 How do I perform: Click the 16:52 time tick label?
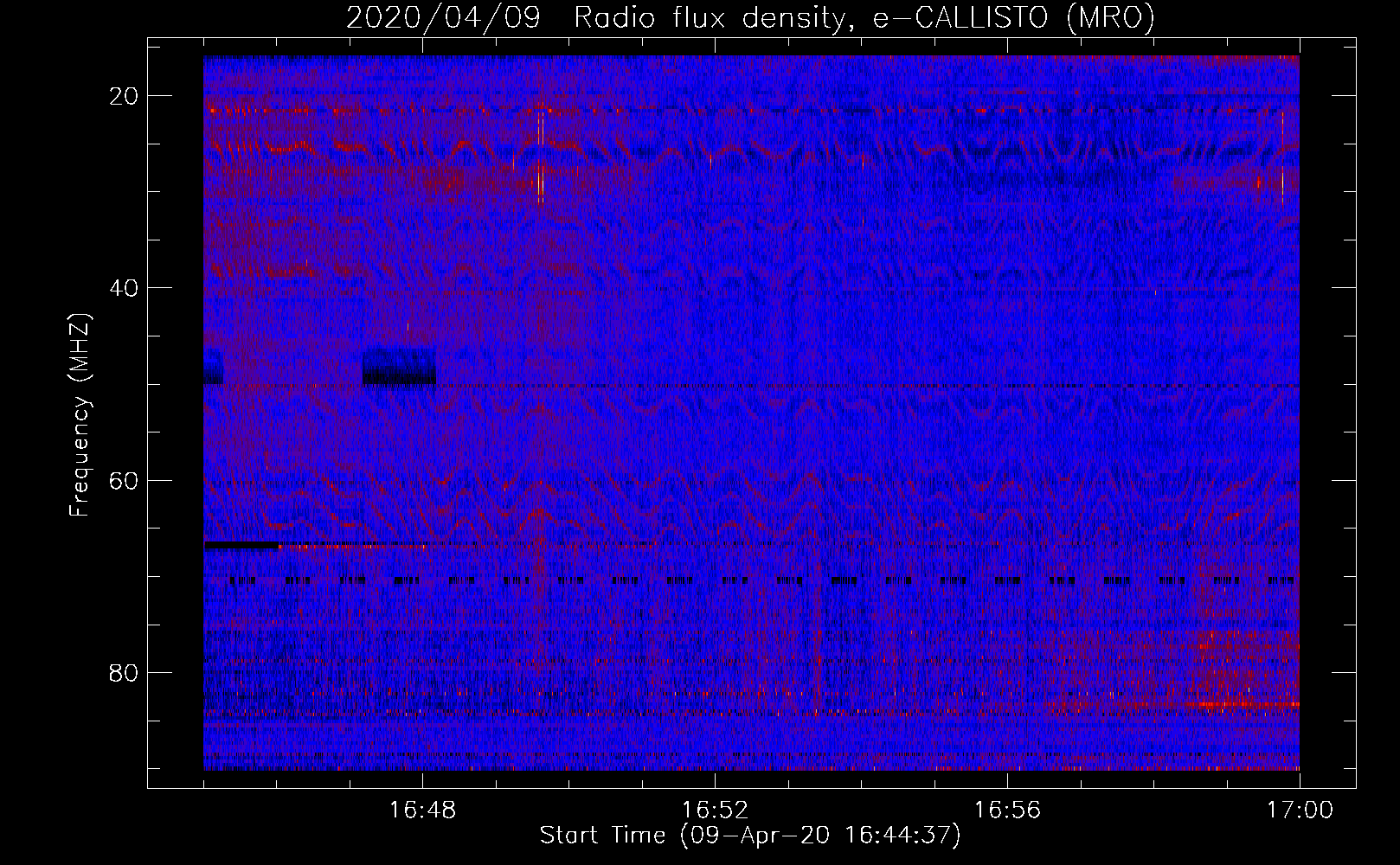[x=715, y=811]
